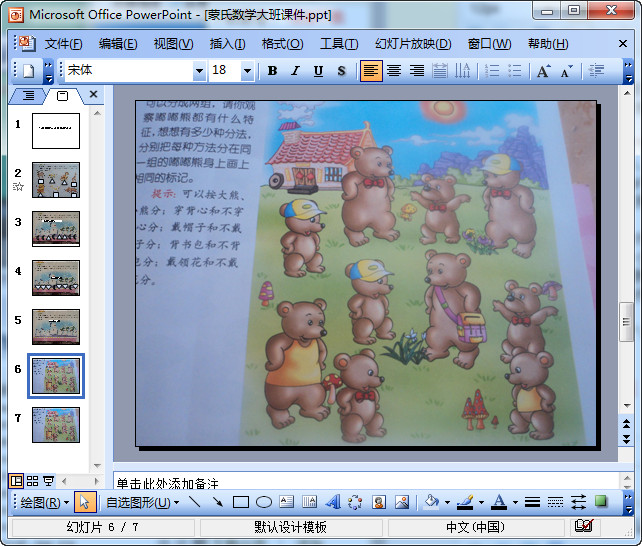Toggle Italic formatting
642x546 pixels.
pyautogui.click(x=295, y=71)
